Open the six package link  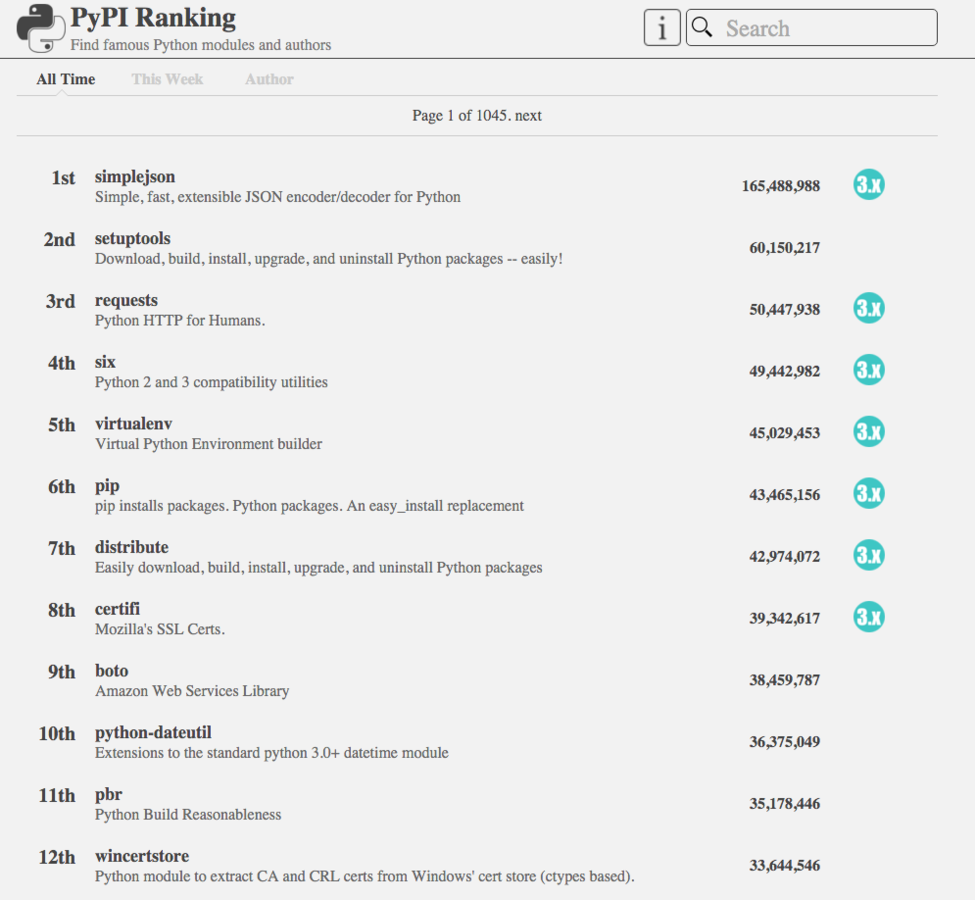pyautogui.click(x=105, y=362)
